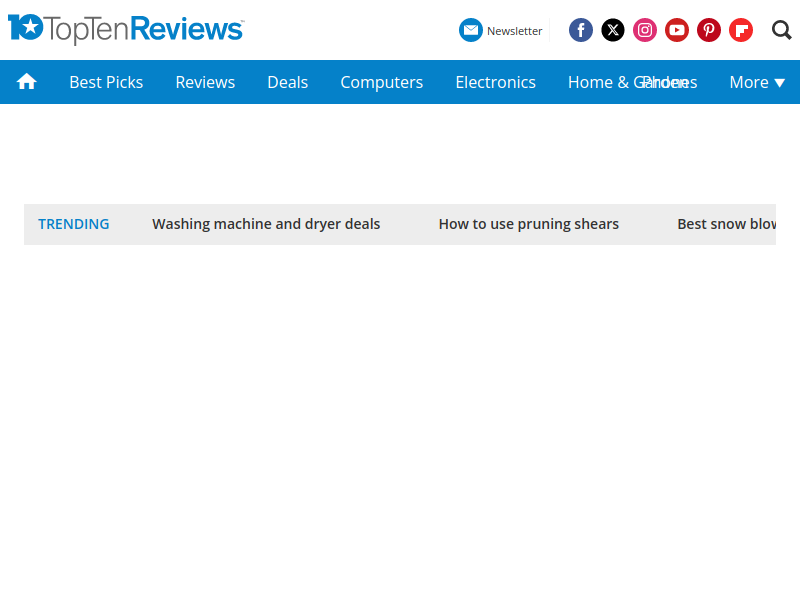The height and width of the screenshot is (600, 800).
Task: Open the Best Picks menu
Action: coord(106,82)
